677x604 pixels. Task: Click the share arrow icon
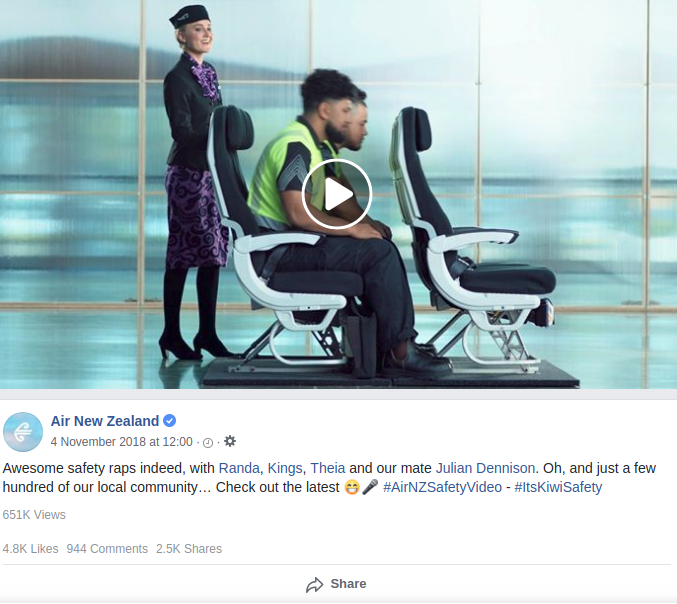pyautogui.click(x=314, y=585)
